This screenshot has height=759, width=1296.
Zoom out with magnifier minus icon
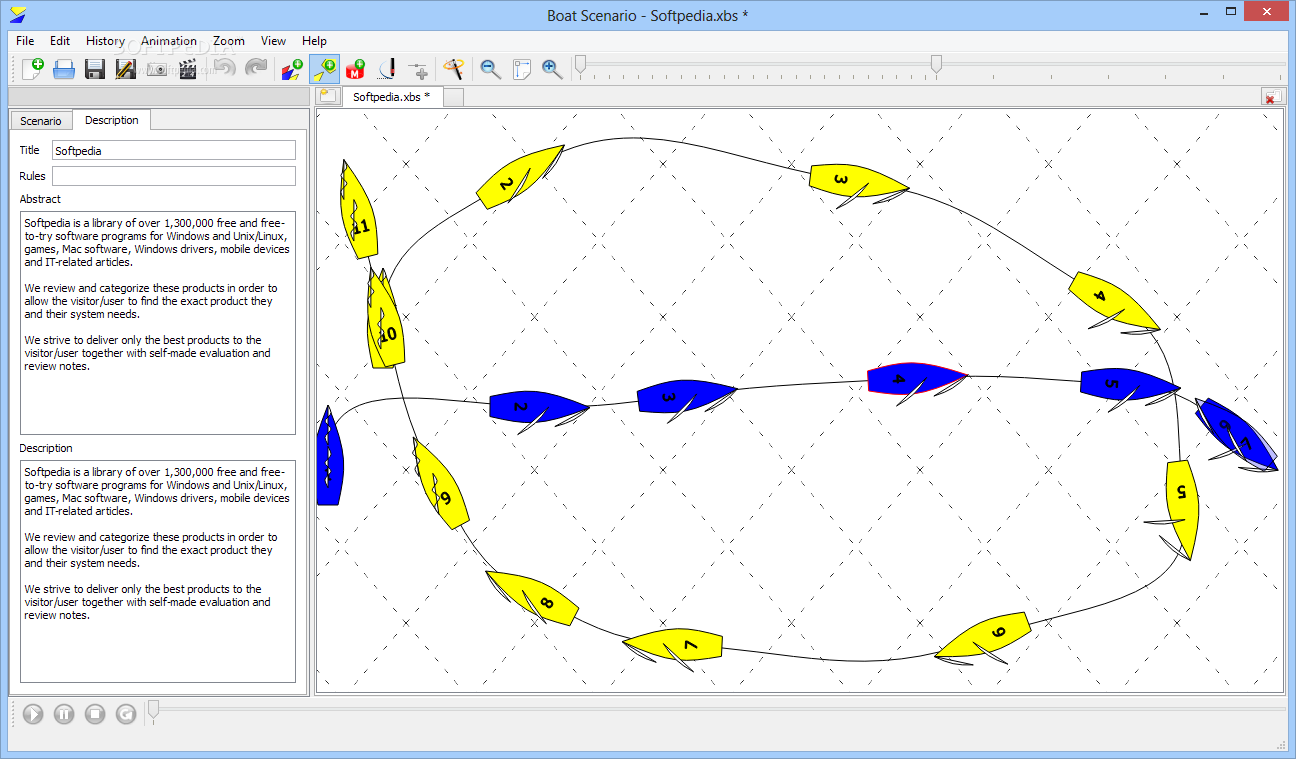(x=490, y=69)
